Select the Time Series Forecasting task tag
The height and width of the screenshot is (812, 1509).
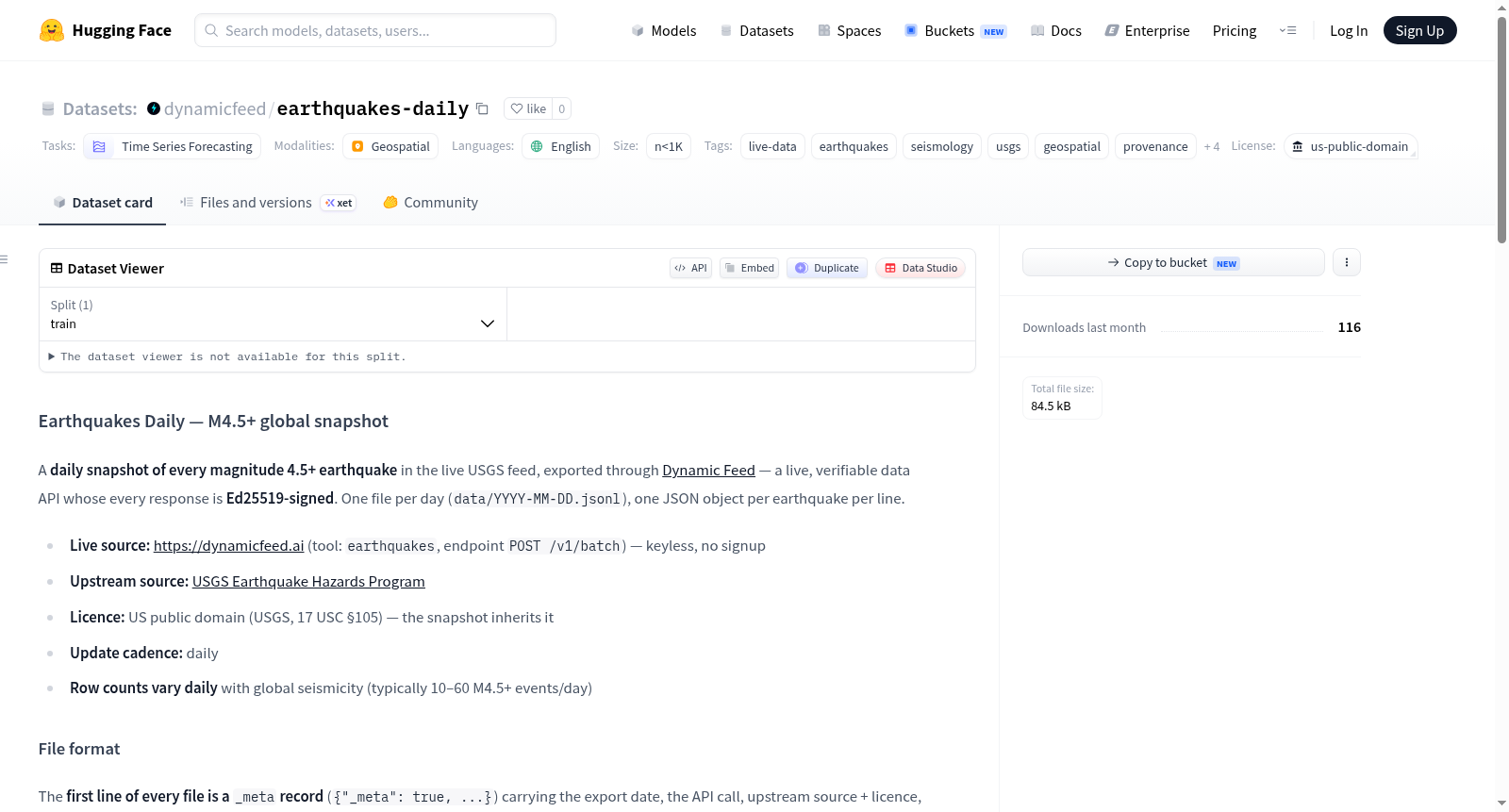coord(173,146)
